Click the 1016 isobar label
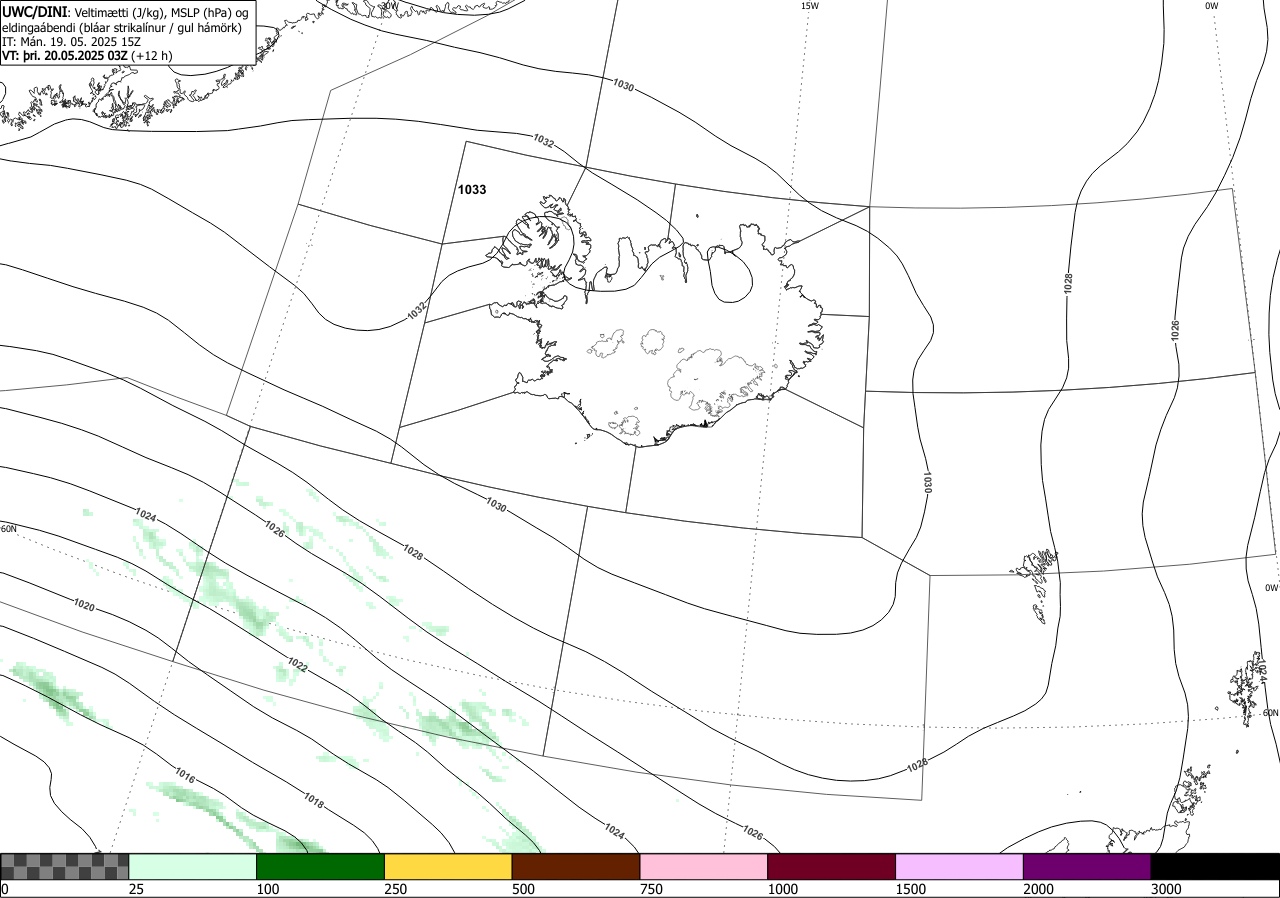The width and height of the screenshot is (1280, 898). tap(184, 775)
